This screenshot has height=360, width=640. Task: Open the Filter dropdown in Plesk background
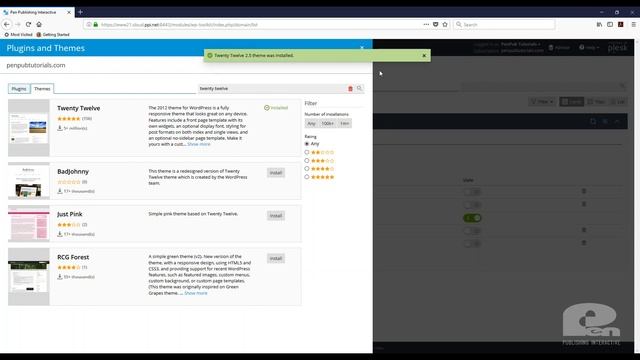542,102
